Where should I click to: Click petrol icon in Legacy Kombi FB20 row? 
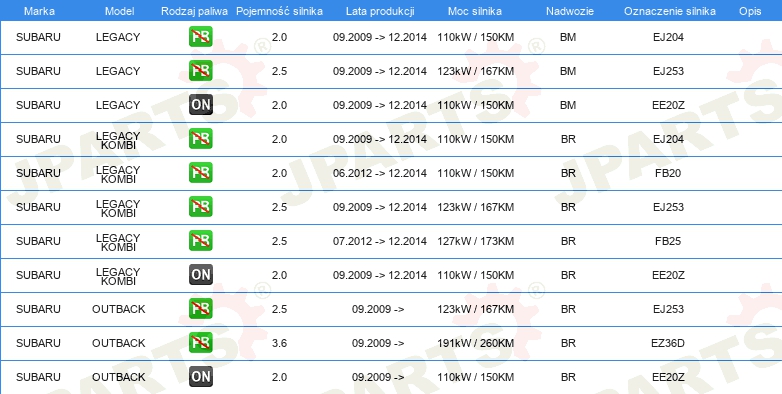click(x=200, y=173)
